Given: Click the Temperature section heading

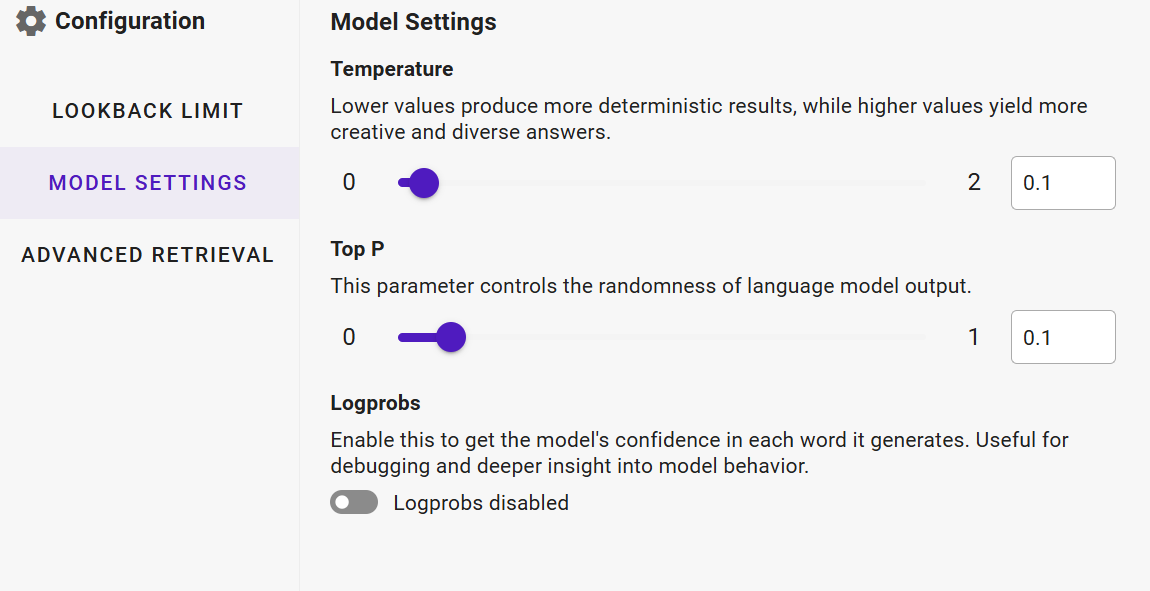Looking at the screenshot, I should coord(392,69).
